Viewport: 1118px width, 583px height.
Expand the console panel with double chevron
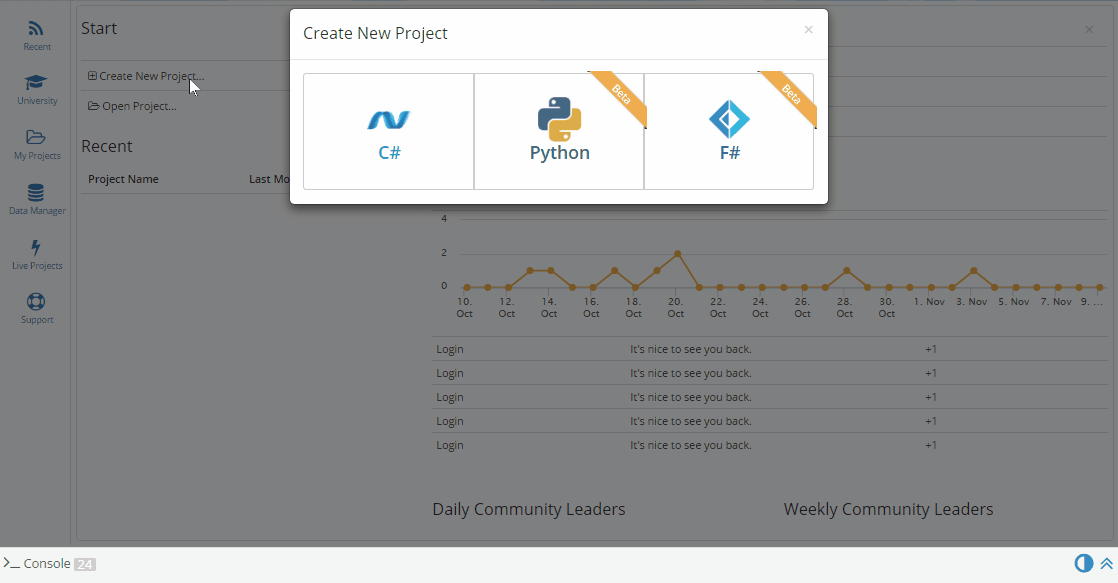[x=1106, y=563]
